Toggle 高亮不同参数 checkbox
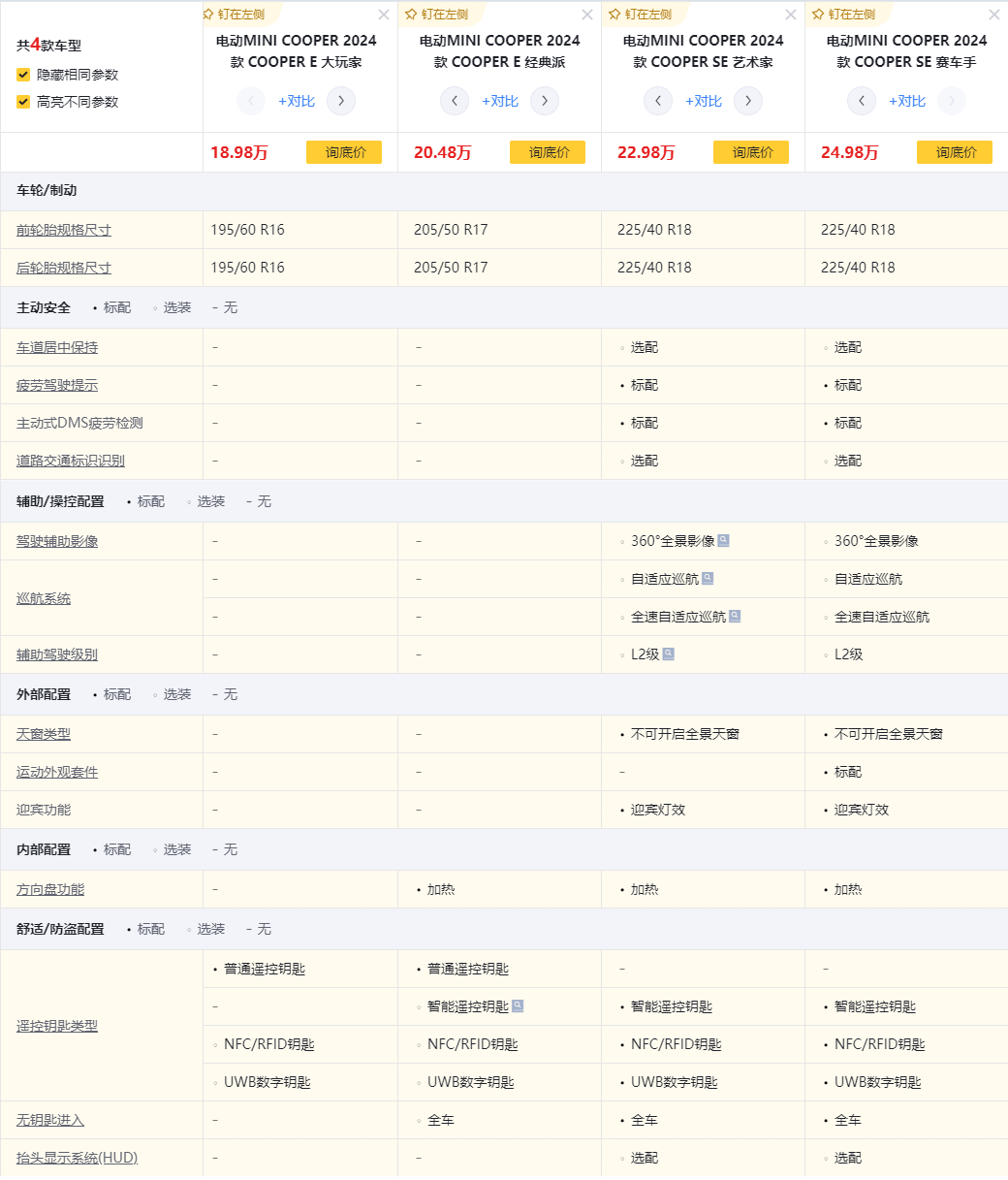The image size is (1008, 1180). point(23,102)
